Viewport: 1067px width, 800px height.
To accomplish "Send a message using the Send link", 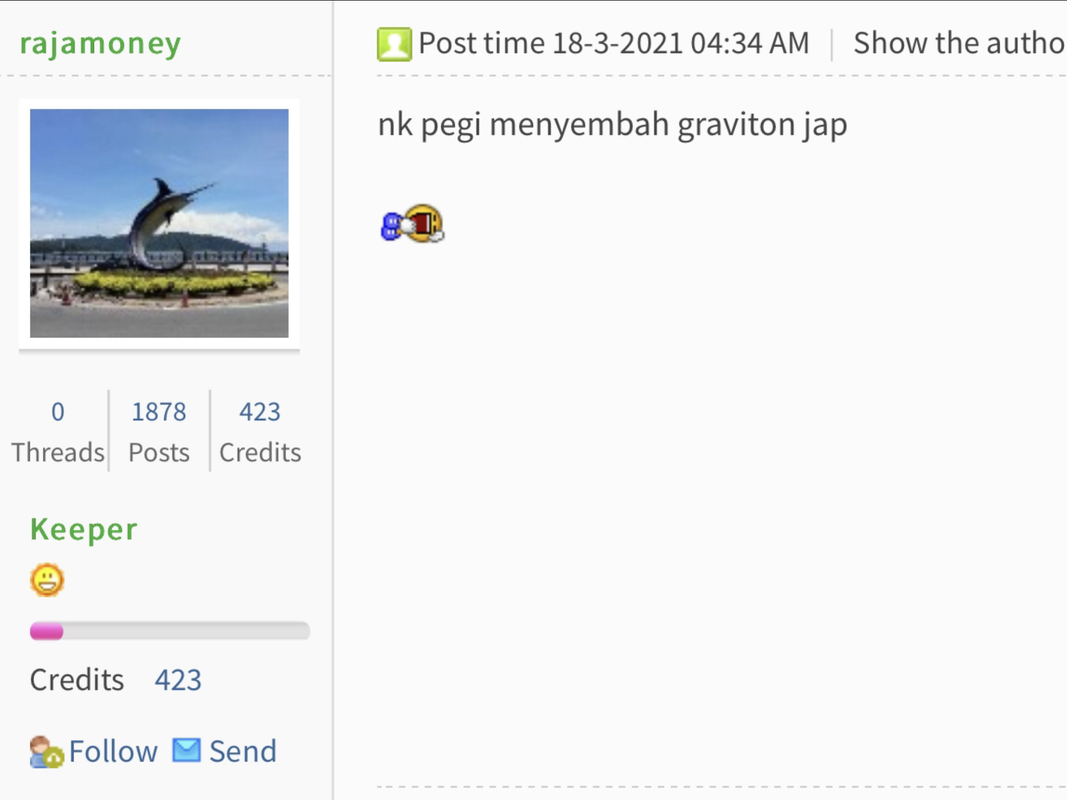I will click(242, 752).
